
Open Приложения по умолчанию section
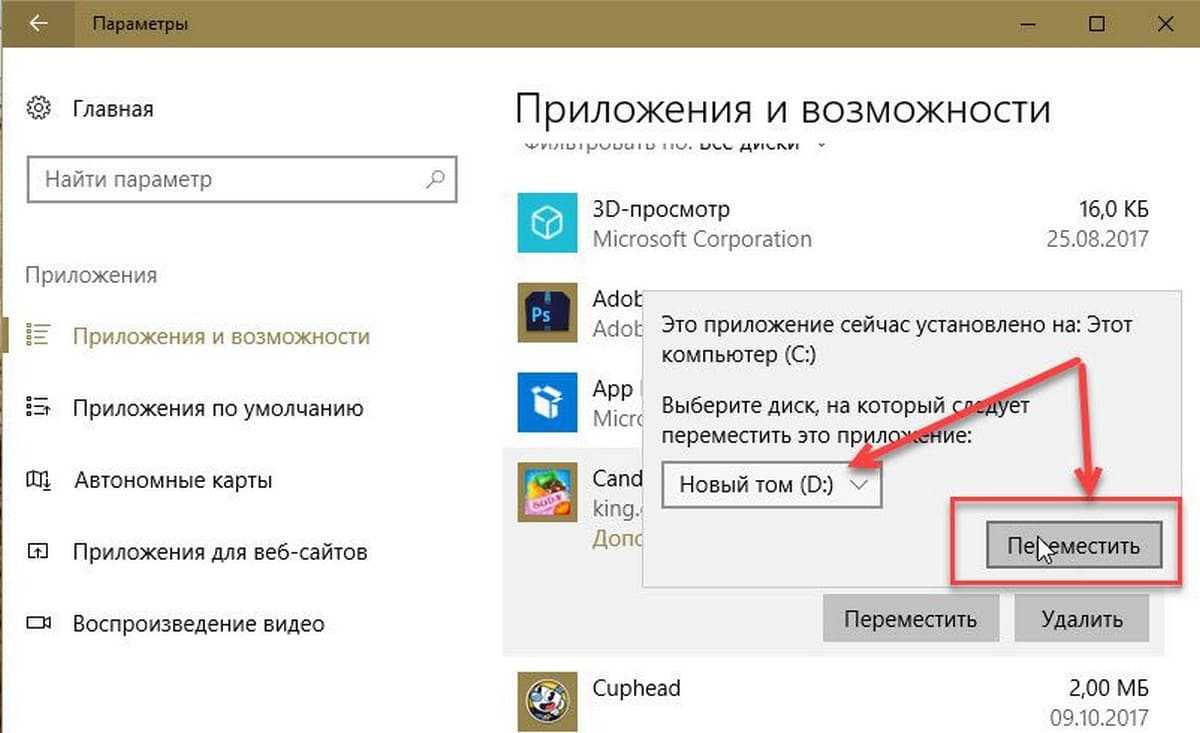pos(217,408)
